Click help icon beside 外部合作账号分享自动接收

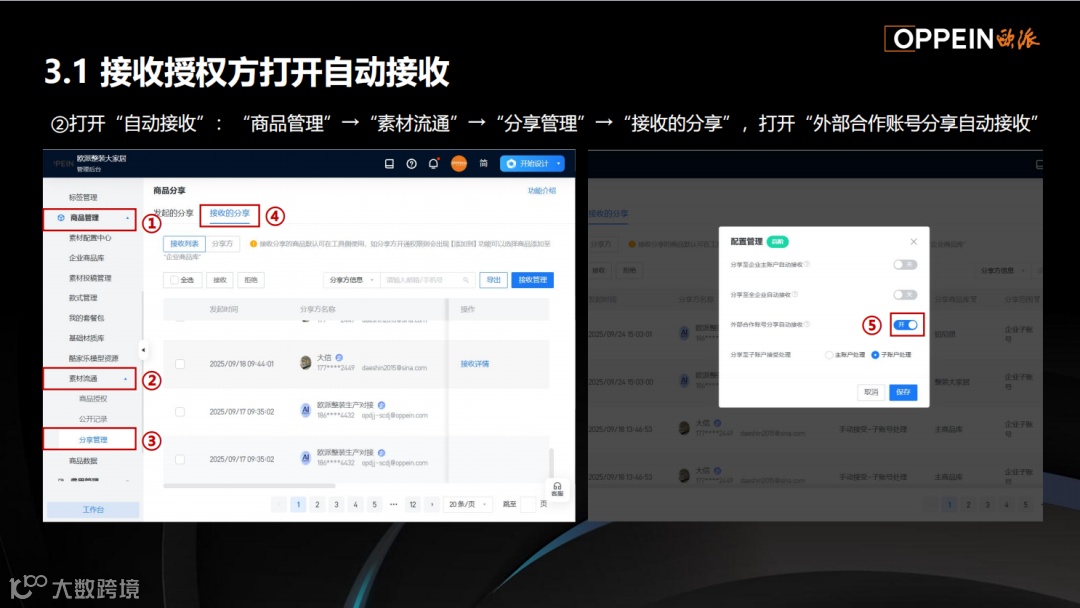[x=807, y=324]
